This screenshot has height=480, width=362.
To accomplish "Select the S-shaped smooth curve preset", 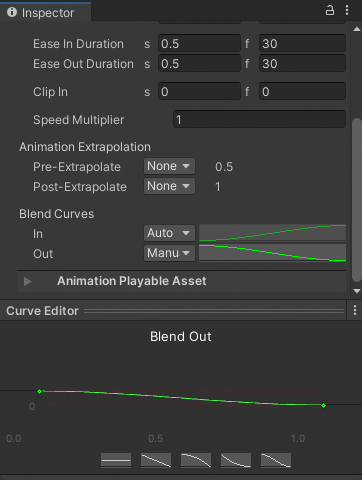I will coord(276,460).
